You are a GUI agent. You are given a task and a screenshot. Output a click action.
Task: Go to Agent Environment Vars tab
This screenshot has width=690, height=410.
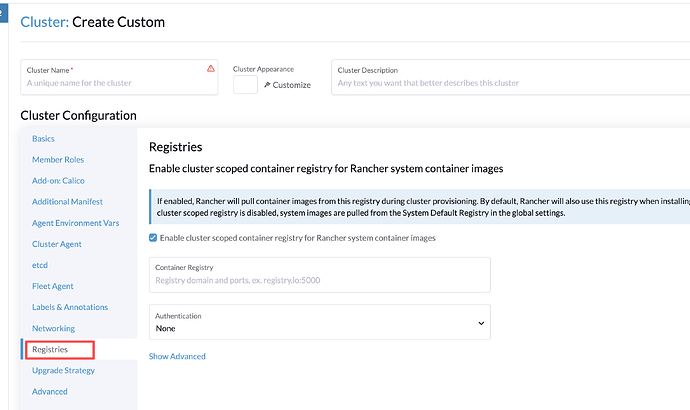tap(76, 223)
